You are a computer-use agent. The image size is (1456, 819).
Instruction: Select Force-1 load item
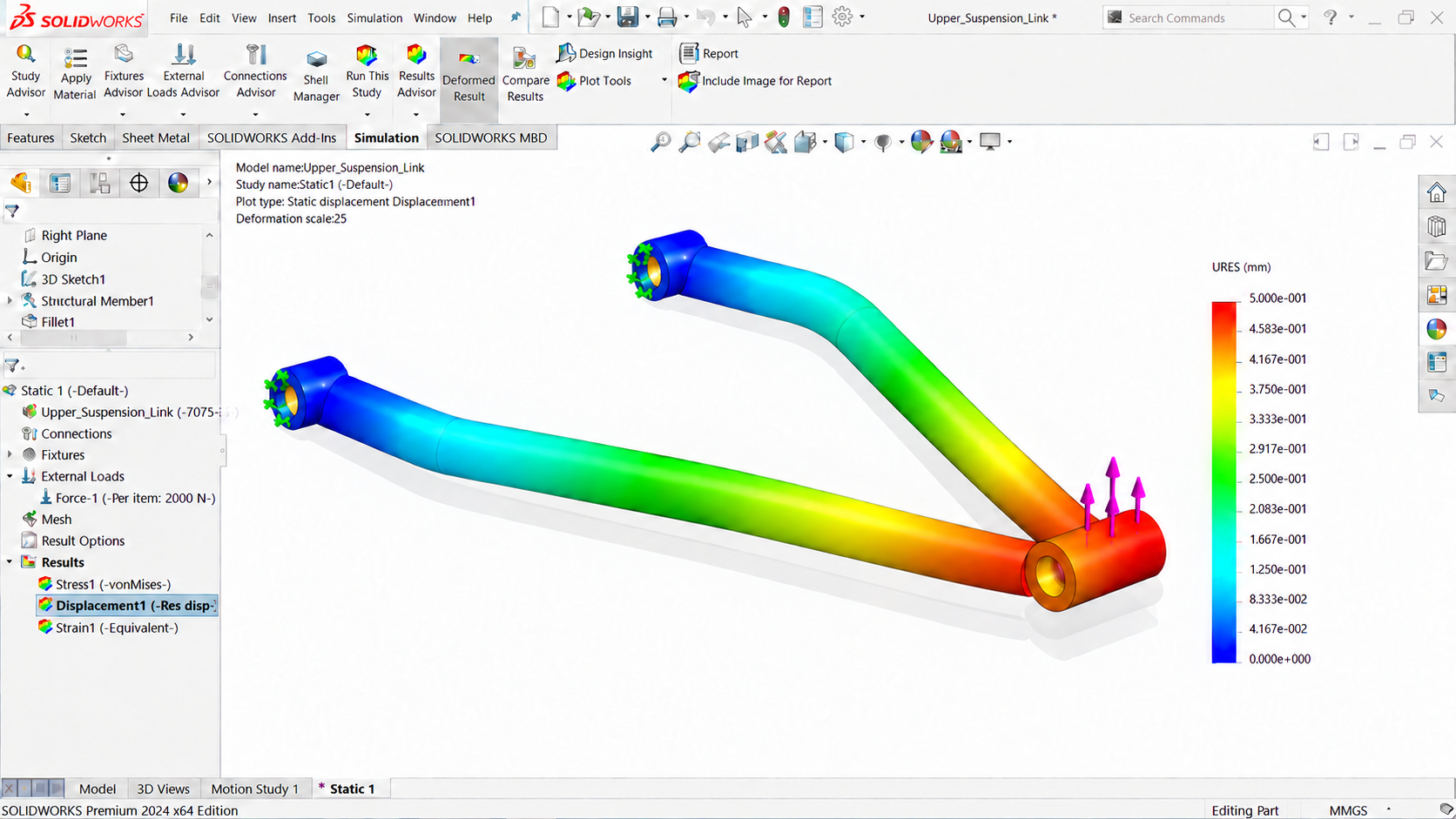point(127,498)
